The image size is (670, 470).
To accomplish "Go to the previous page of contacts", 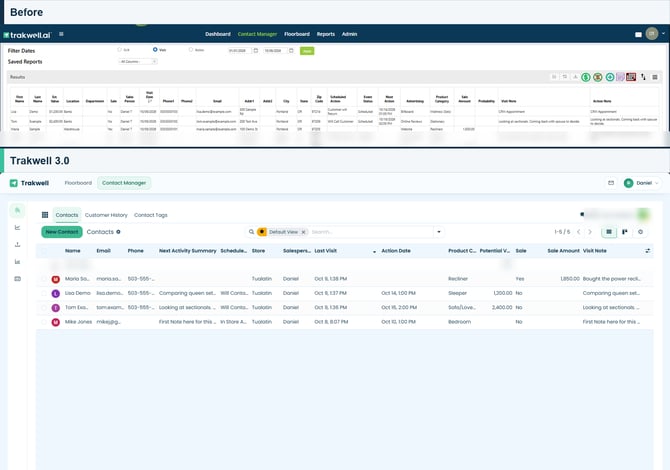I will pos(579,232).
